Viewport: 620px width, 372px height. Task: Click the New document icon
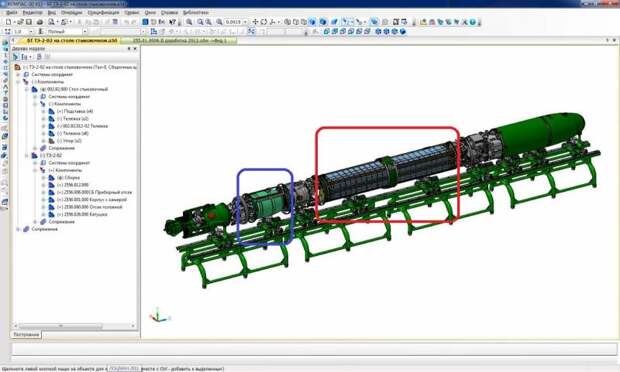click(9, 22)
